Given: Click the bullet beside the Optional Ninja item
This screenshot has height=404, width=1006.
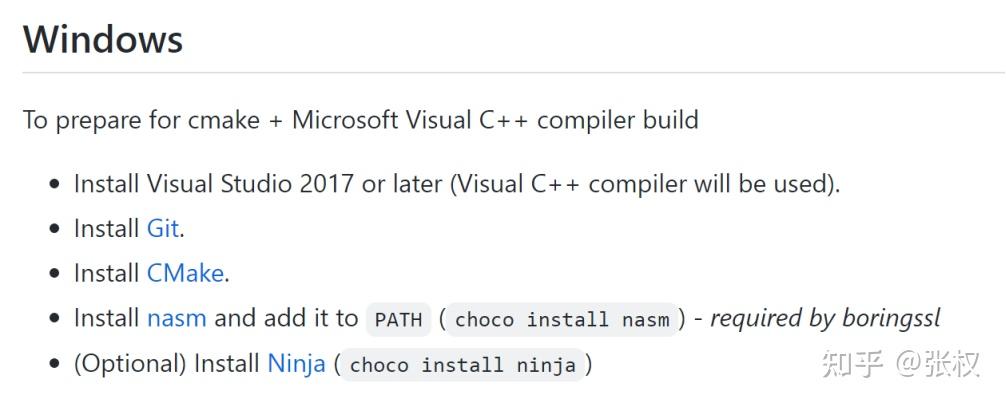Looking at the screenshot, I should 54,365.
